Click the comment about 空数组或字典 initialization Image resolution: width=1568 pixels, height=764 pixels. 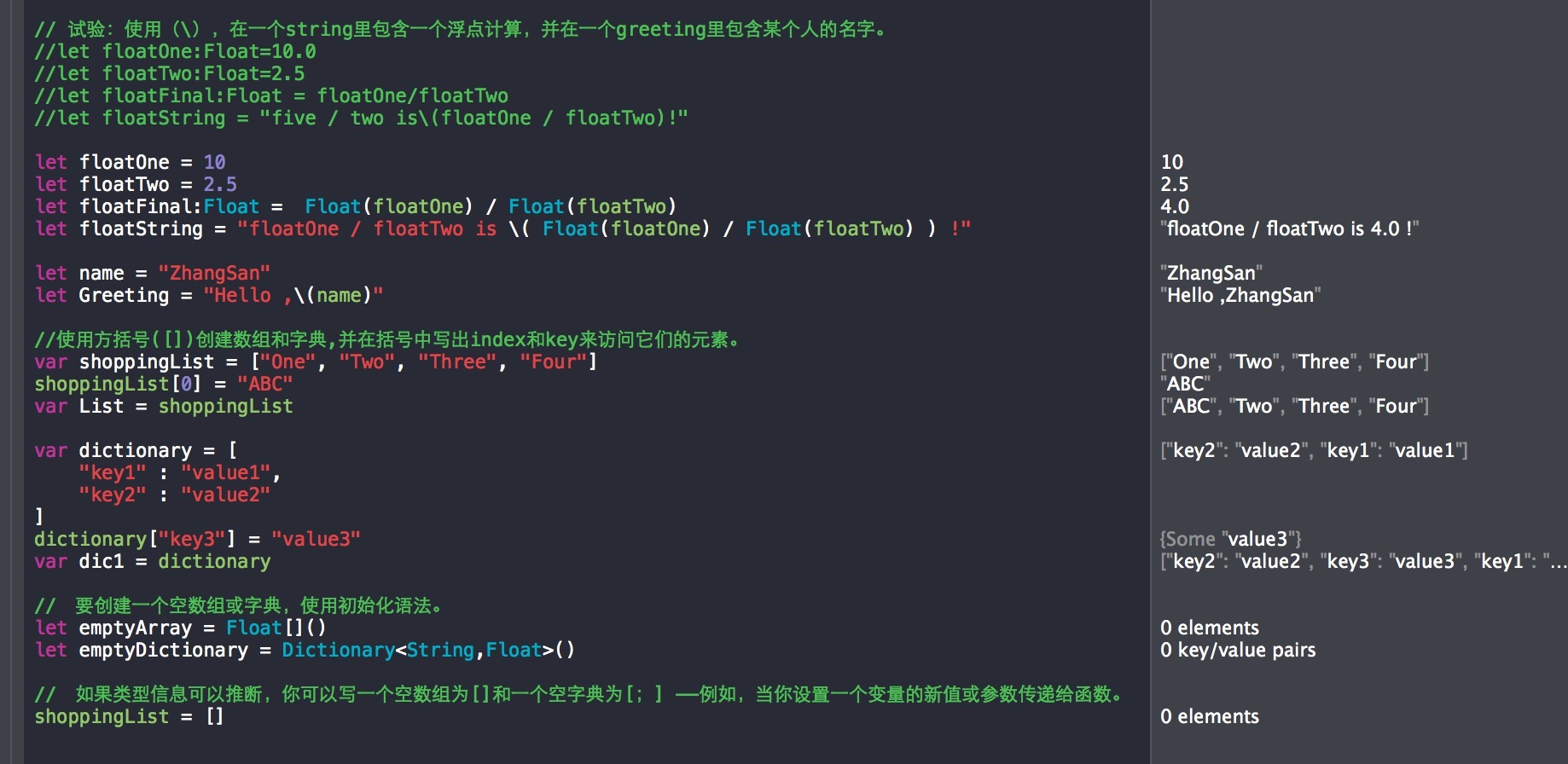pos(239,605)
